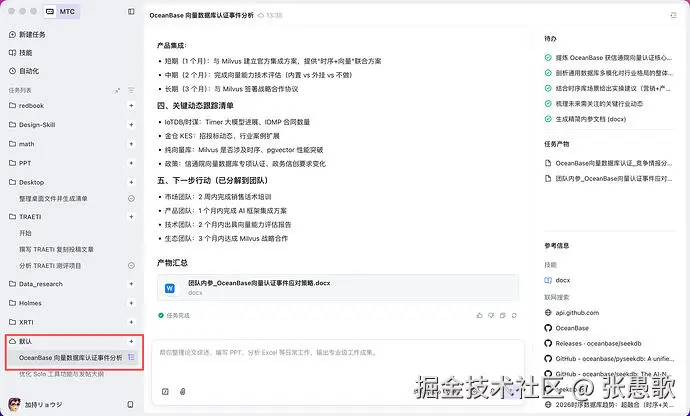Image resolution: width=690 pixels, height=416 pixels.
Task: Add a task to math folder
Action: pyautogui.click(x=131, y=144)
